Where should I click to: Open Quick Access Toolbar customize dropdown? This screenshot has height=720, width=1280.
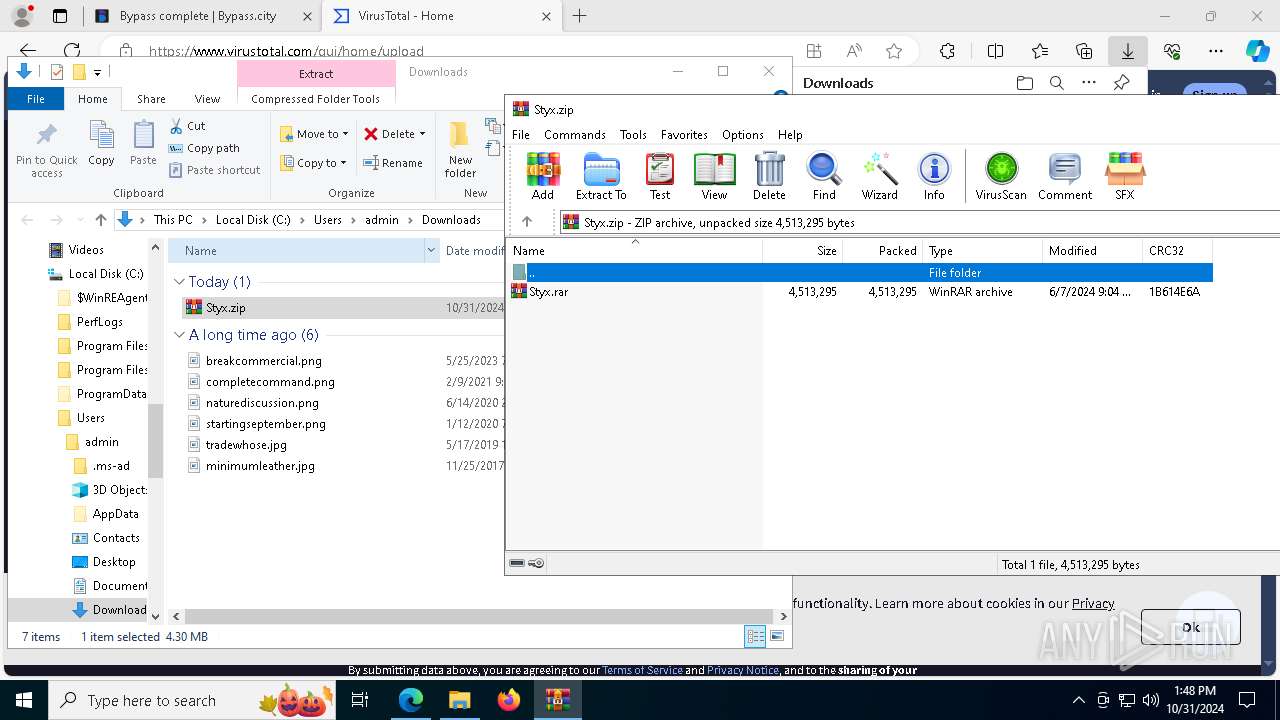pos(97,72)
